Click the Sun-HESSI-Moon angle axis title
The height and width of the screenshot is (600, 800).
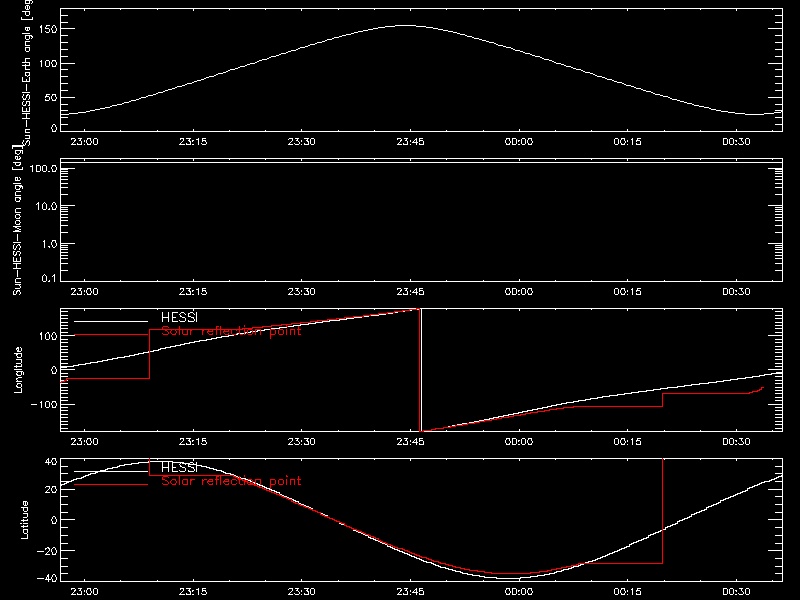(17, 219)
